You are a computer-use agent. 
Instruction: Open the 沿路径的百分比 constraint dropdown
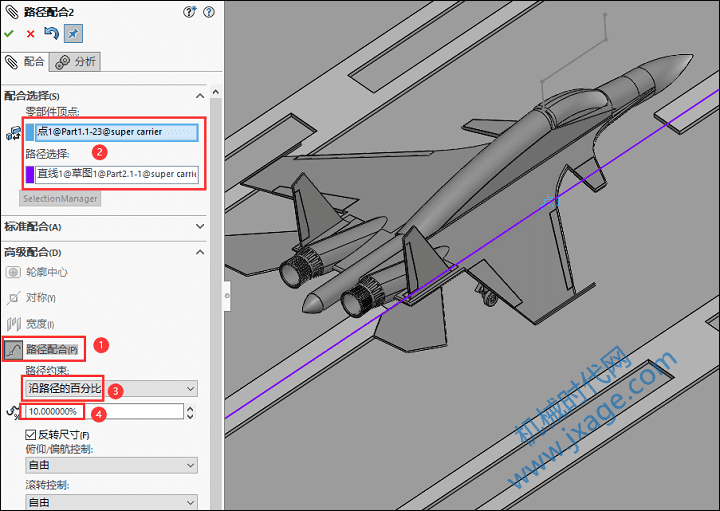pyautogui.click(x=112, y=388)
